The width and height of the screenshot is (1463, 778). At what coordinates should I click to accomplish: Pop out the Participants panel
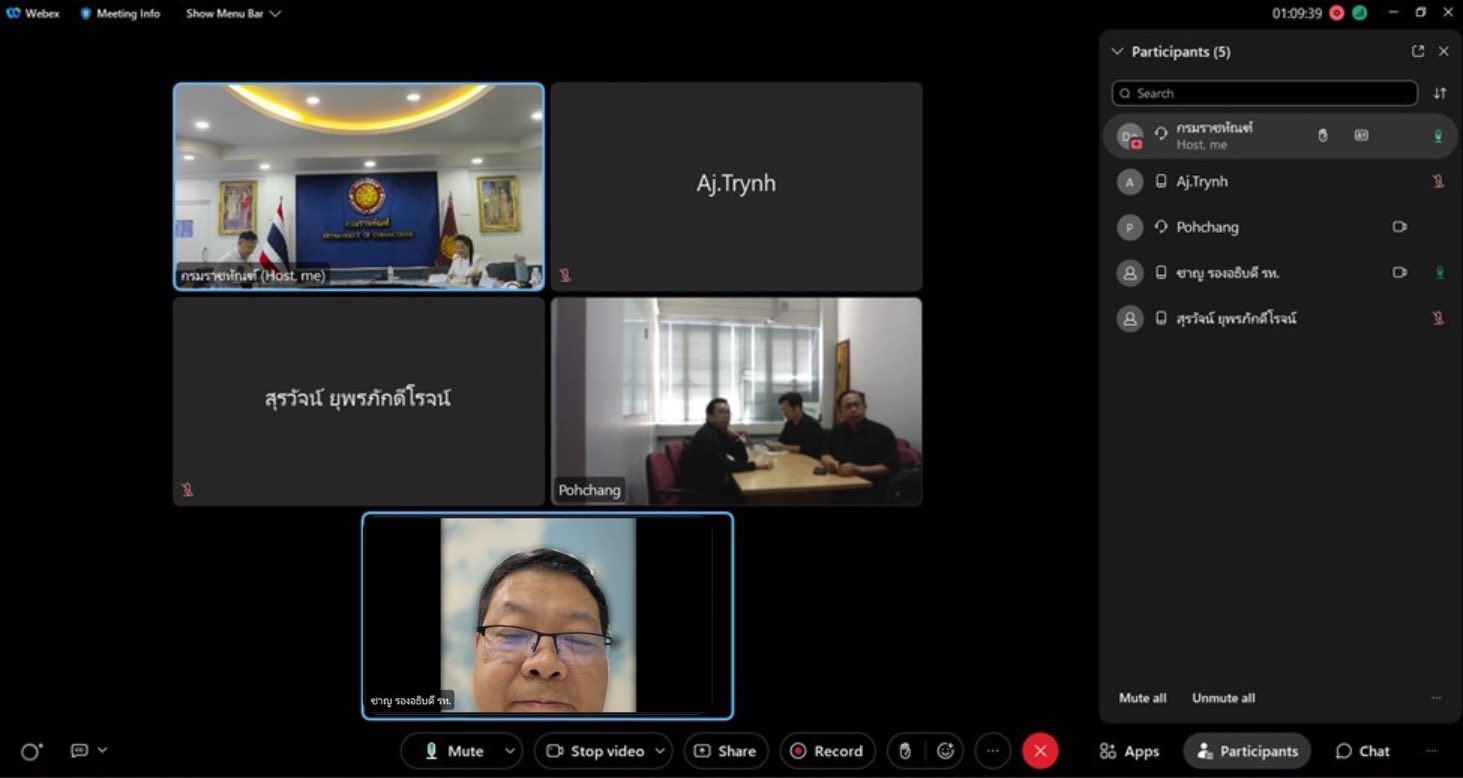1417,51
